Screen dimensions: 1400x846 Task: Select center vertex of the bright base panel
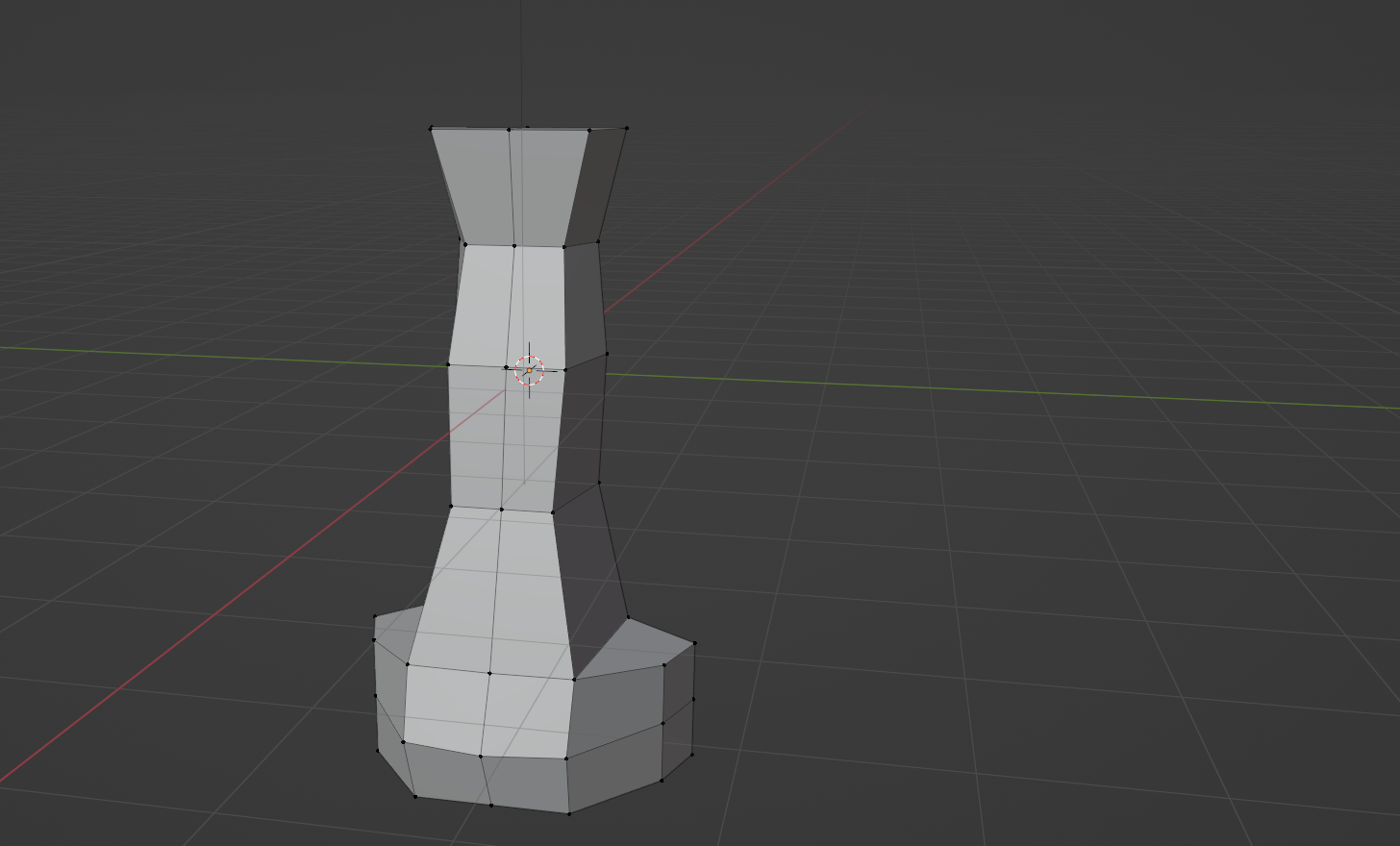pos(489,673)
